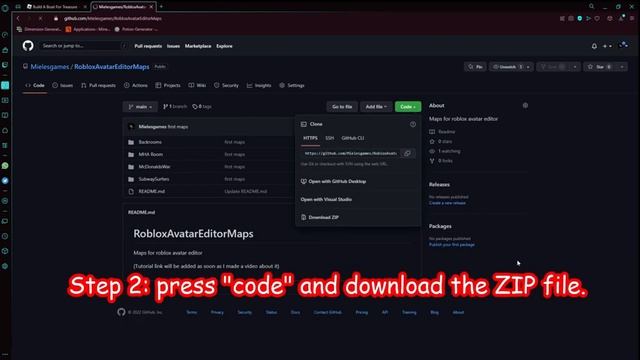Open the repository Settings tab
The height and width of the screenshot is (360, 640).
292,85
